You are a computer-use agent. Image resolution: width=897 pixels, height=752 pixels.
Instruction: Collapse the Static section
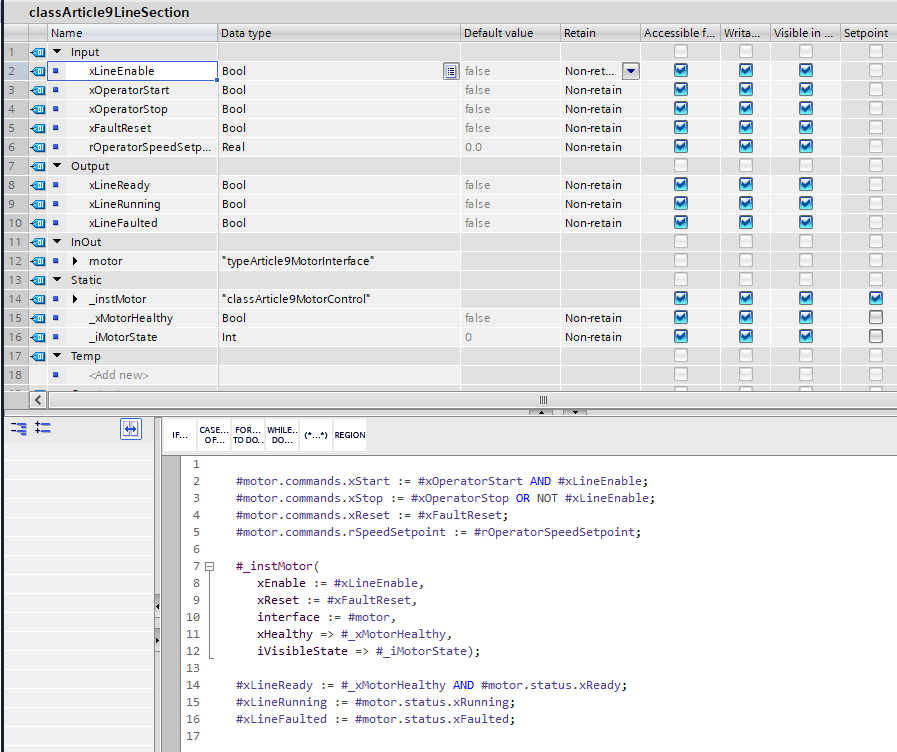(x=57, y=280)
